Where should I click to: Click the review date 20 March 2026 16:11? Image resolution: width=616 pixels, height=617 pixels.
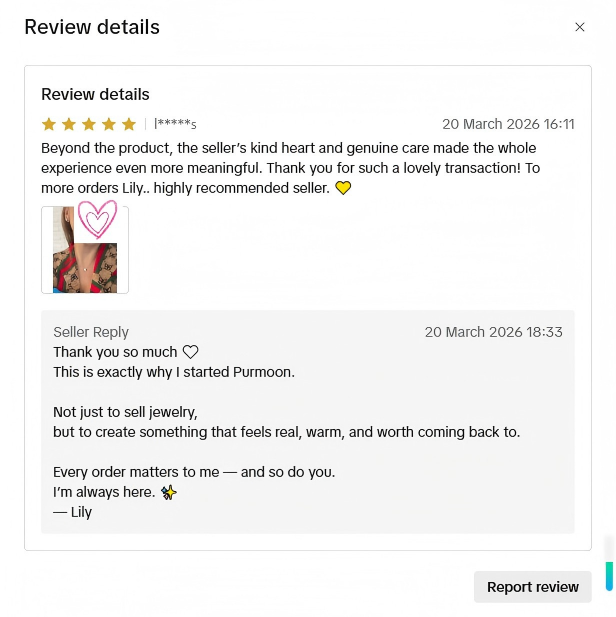[x=508, y=124]
